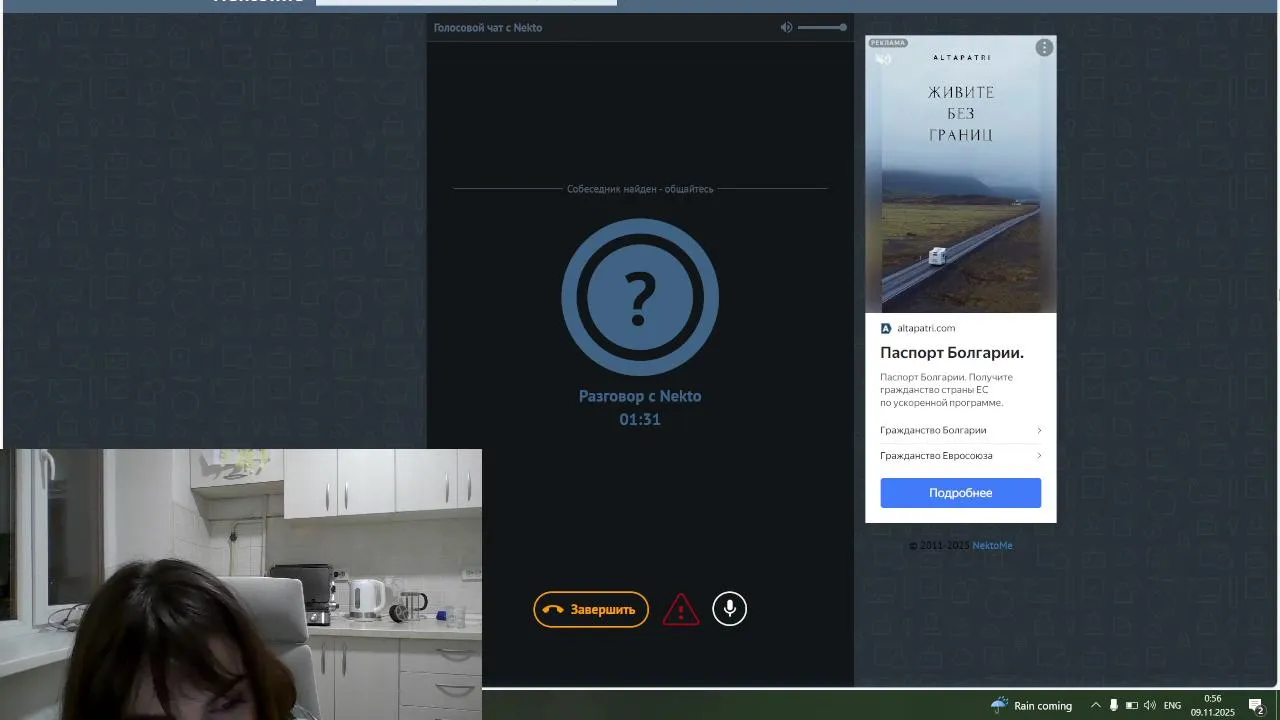The width and height of the screenshot is (1280, 720).
Task: Open the NektoMe footer link
Action: (x=993, y=545)
